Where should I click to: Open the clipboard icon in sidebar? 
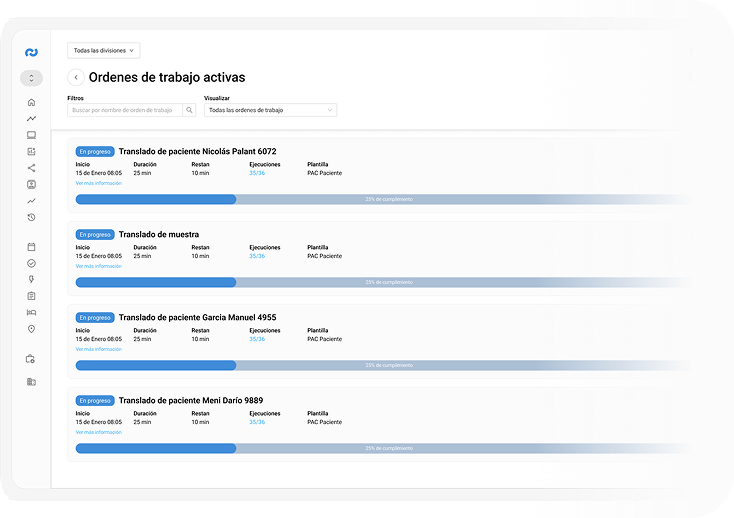(x=31, y=296)
